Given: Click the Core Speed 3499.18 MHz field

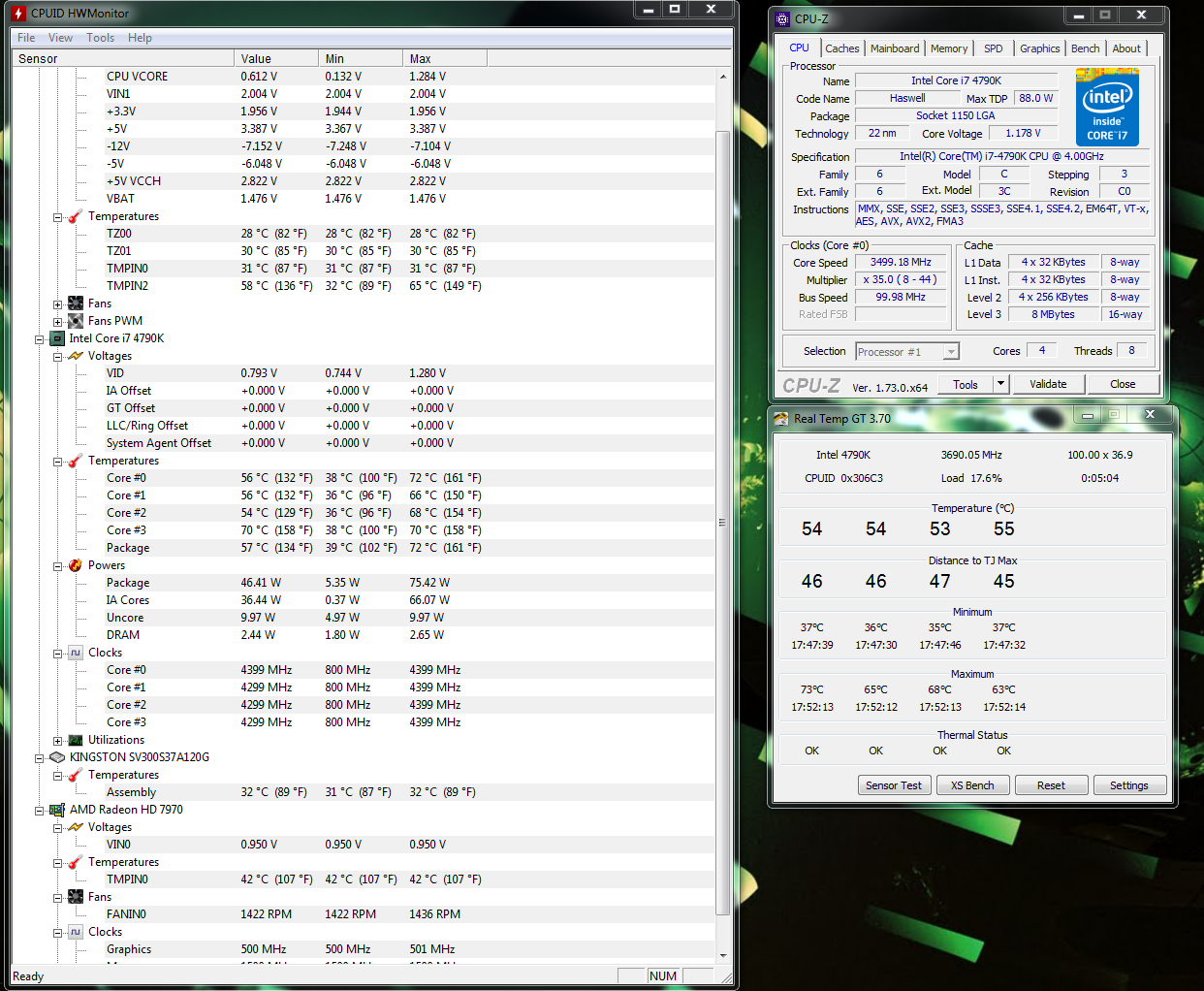Looking at the screenshot, I should (x=901, y=263).
